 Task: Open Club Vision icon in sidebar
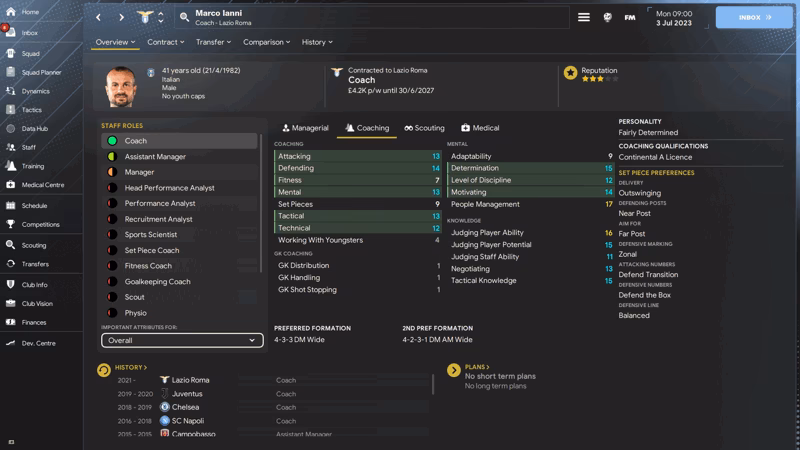coord(11,303)
